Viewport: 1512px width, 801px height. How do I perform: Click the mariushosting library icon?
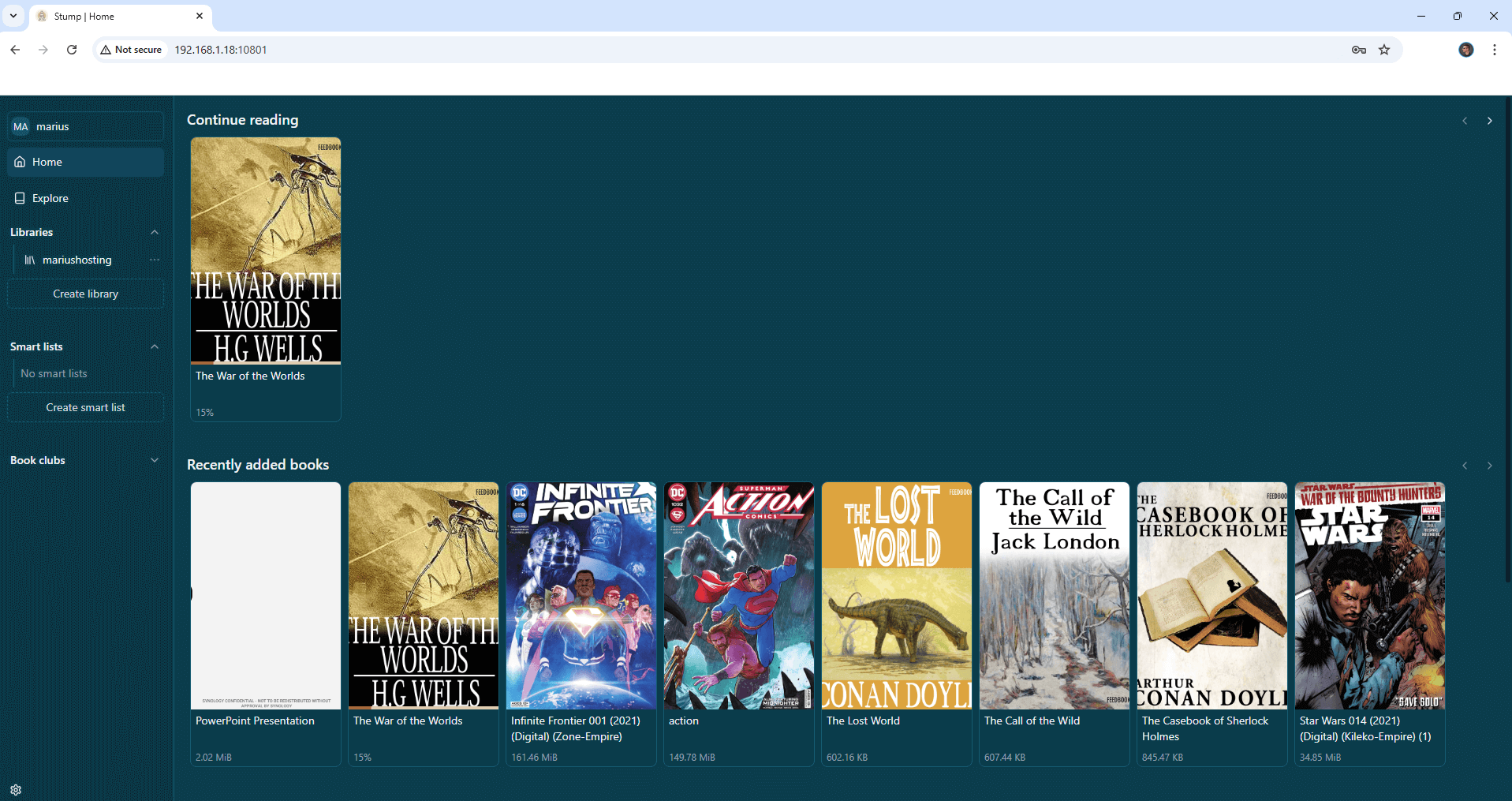(29, 260)
